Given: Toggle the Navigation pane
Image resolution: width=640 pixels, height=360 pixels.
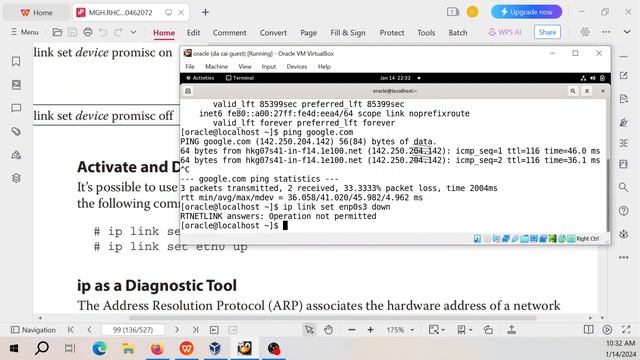Looking at the screenshot, I should (x=33, y=330).
